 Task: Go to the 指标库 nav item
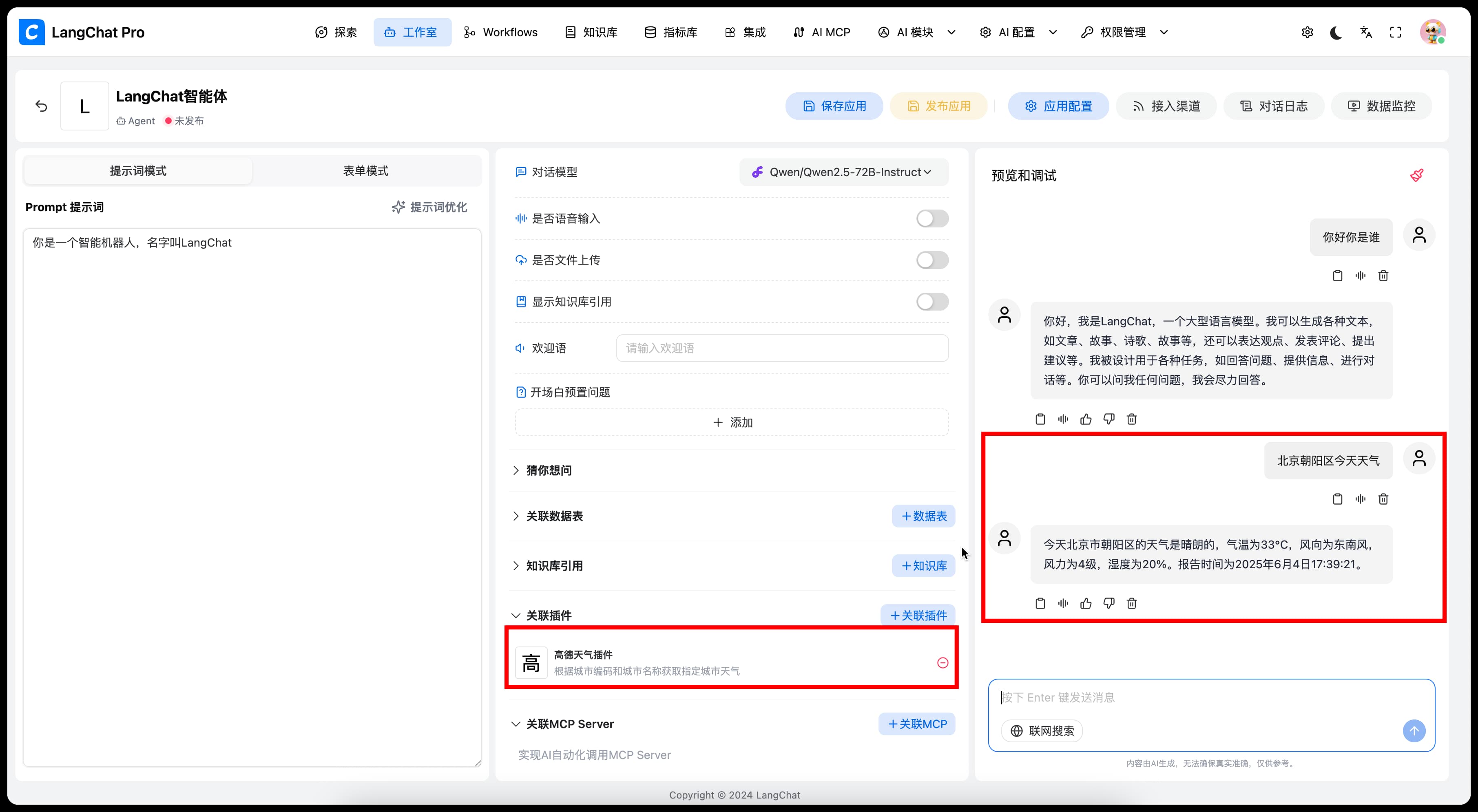(671, 33)
